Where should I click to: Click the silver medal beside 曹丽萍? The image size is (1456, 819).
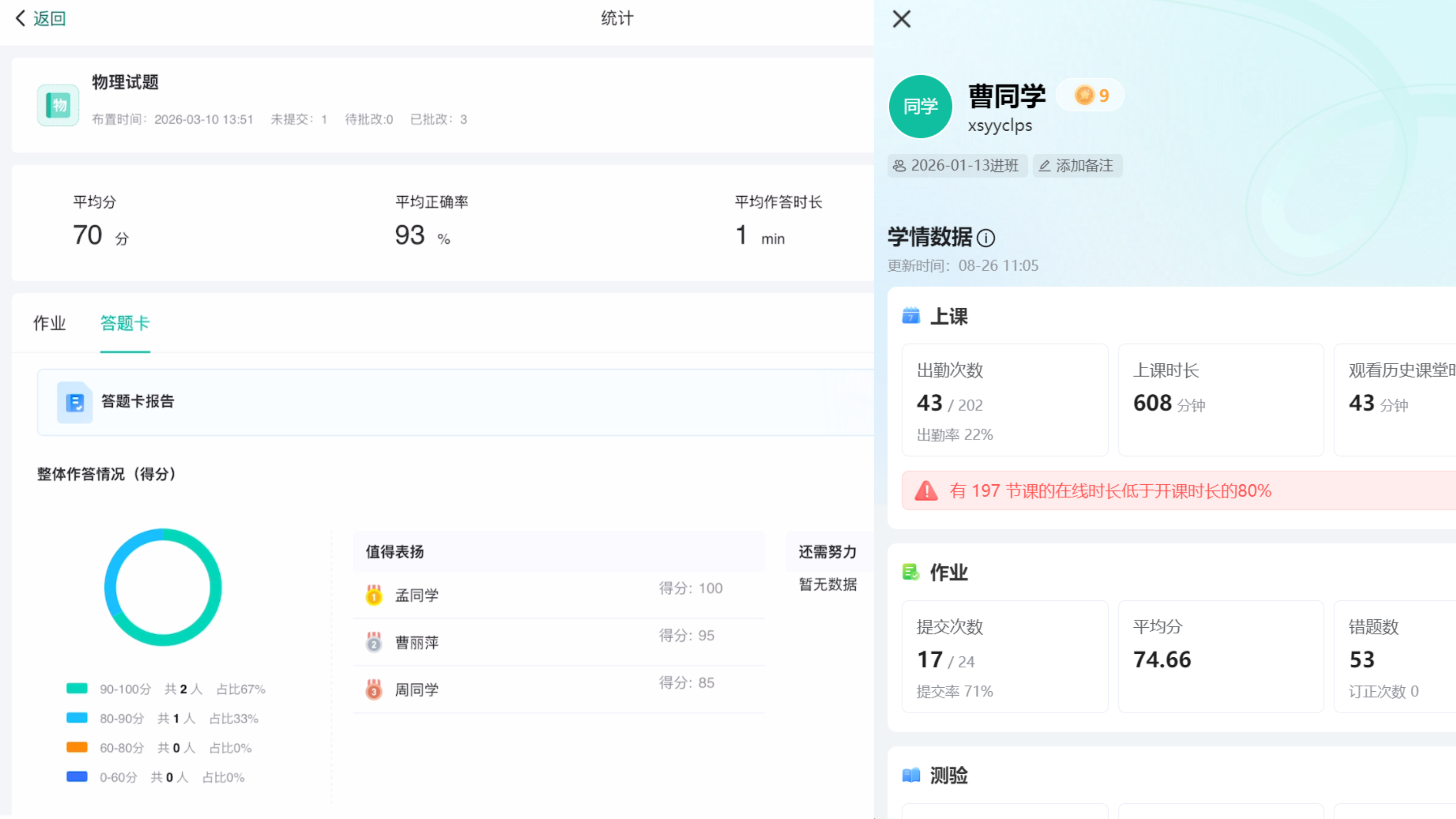(x=374, y=642)
